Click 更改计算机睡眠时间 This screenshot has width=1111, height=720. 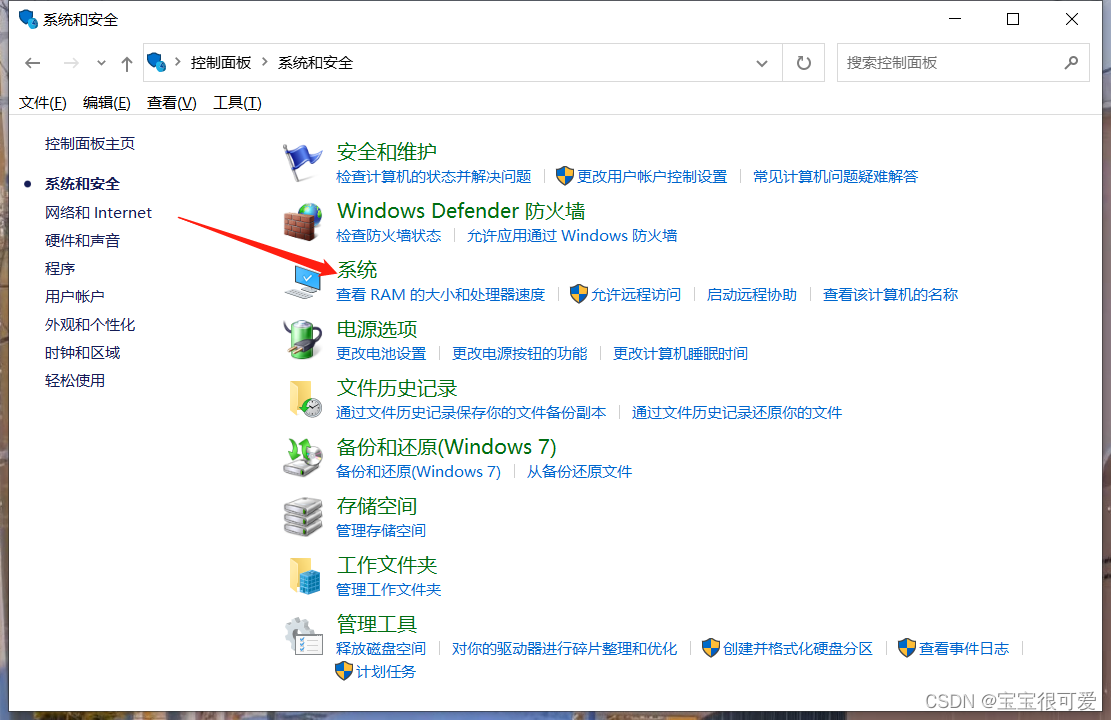(x=680, y=354)
